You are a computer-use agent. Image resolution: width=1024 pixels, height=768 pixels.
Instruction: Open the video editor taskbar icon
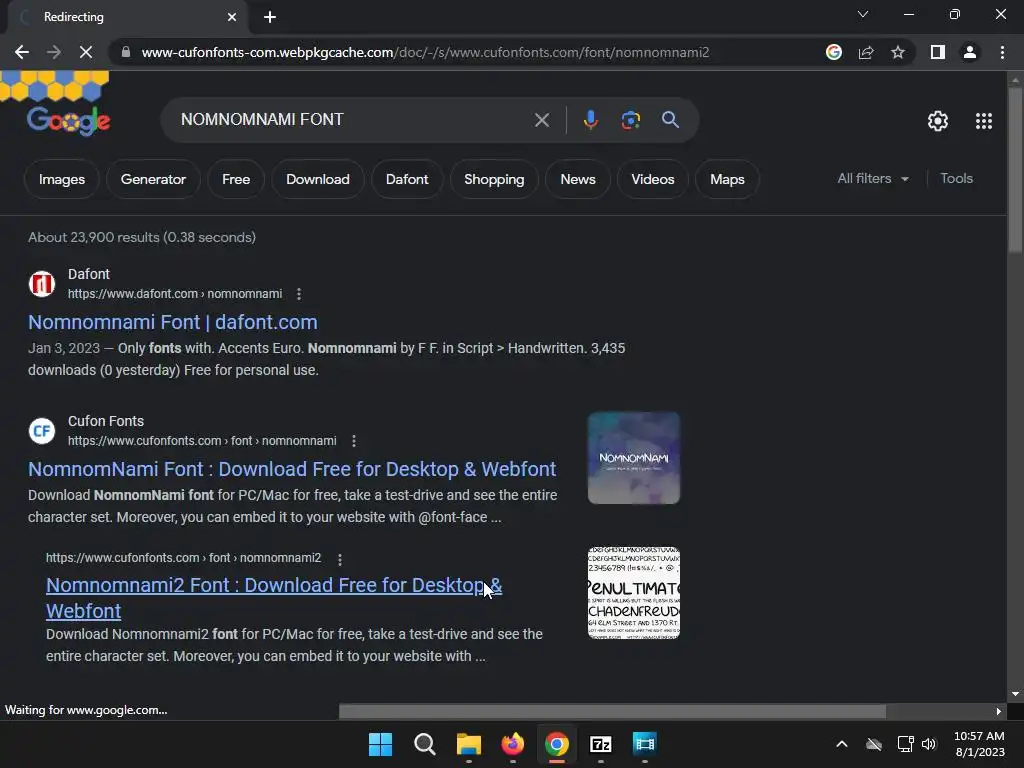[645, 744]
